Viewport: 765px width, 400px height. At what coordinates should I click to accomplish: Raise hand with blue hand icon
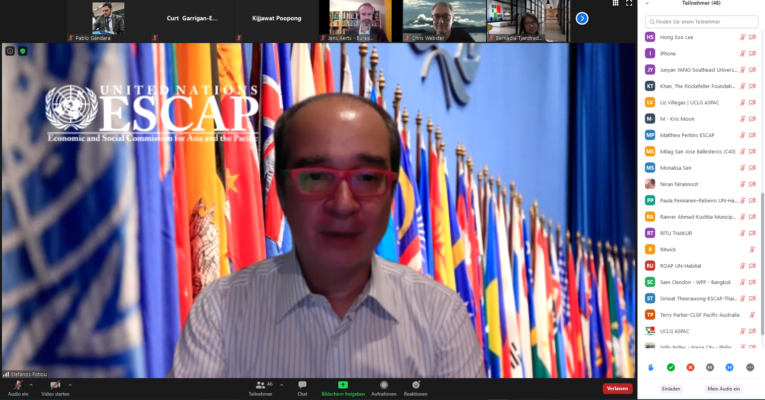pyautogui.click(x=651, y=367)
